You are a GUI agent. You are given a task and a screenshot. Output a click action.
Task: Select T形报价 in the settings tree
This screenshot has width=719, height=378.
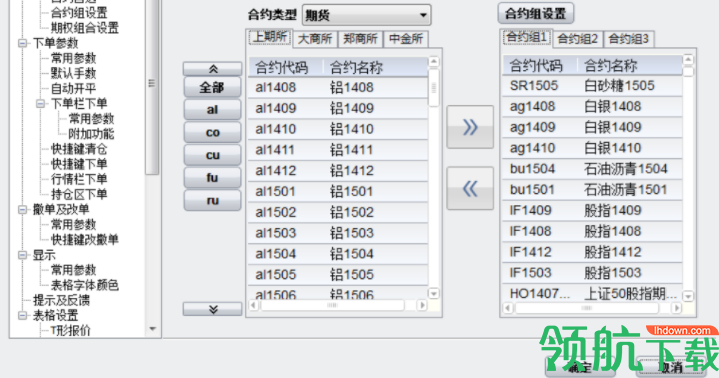click(70, 331)
